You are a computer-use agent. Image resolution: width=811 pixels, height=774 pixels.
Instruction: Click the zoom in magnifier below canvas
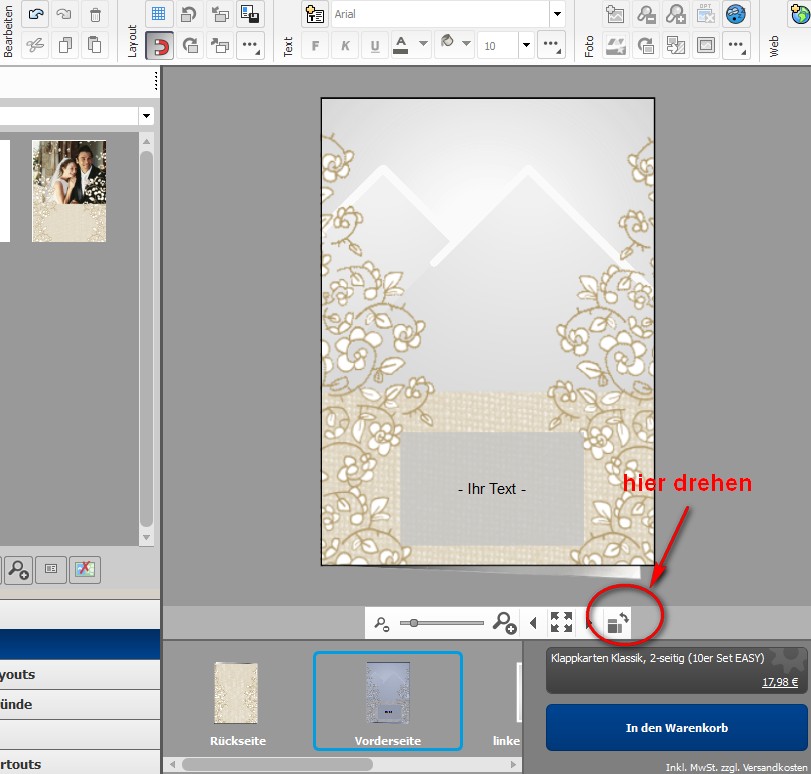coord(504,623)
